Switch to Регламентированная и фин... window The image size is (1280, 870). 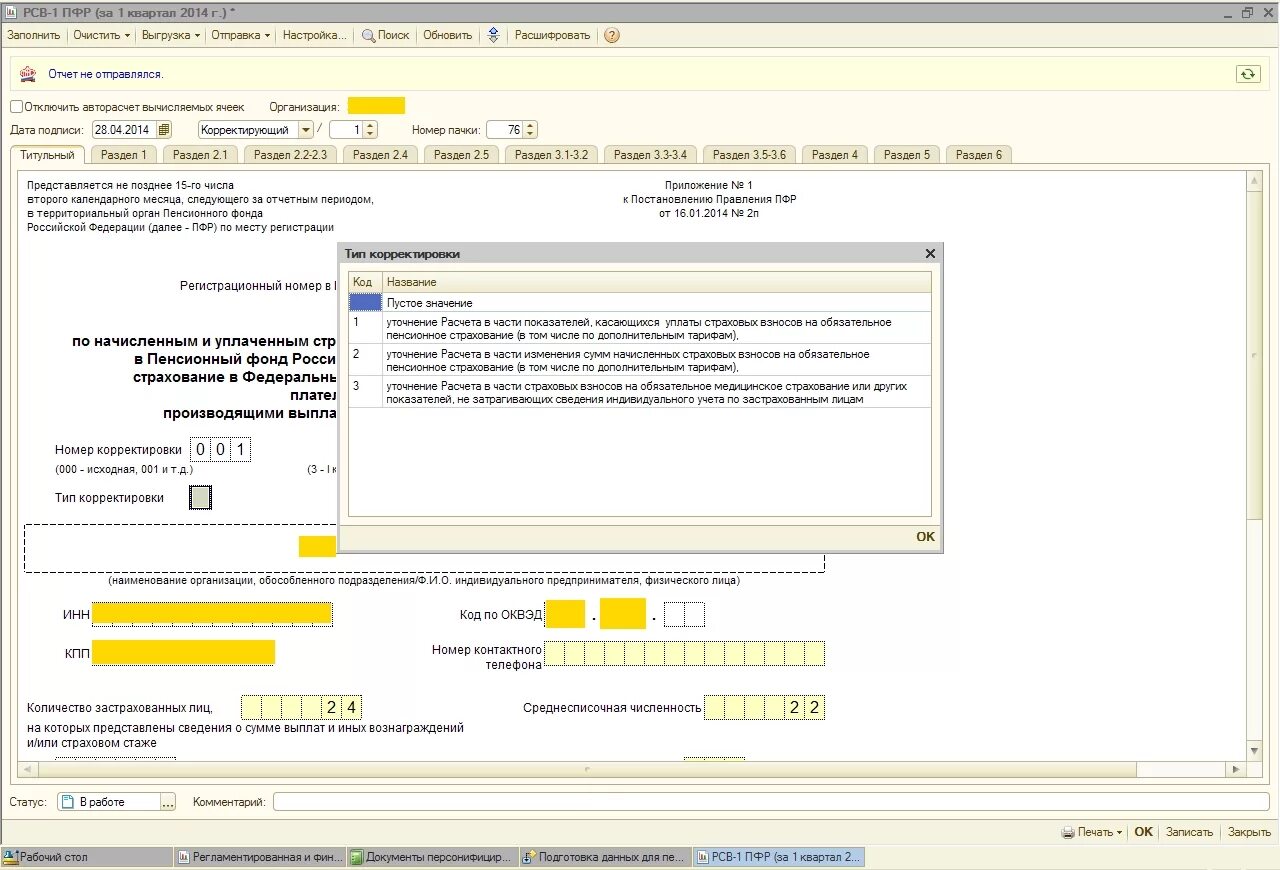coord(259,857)
